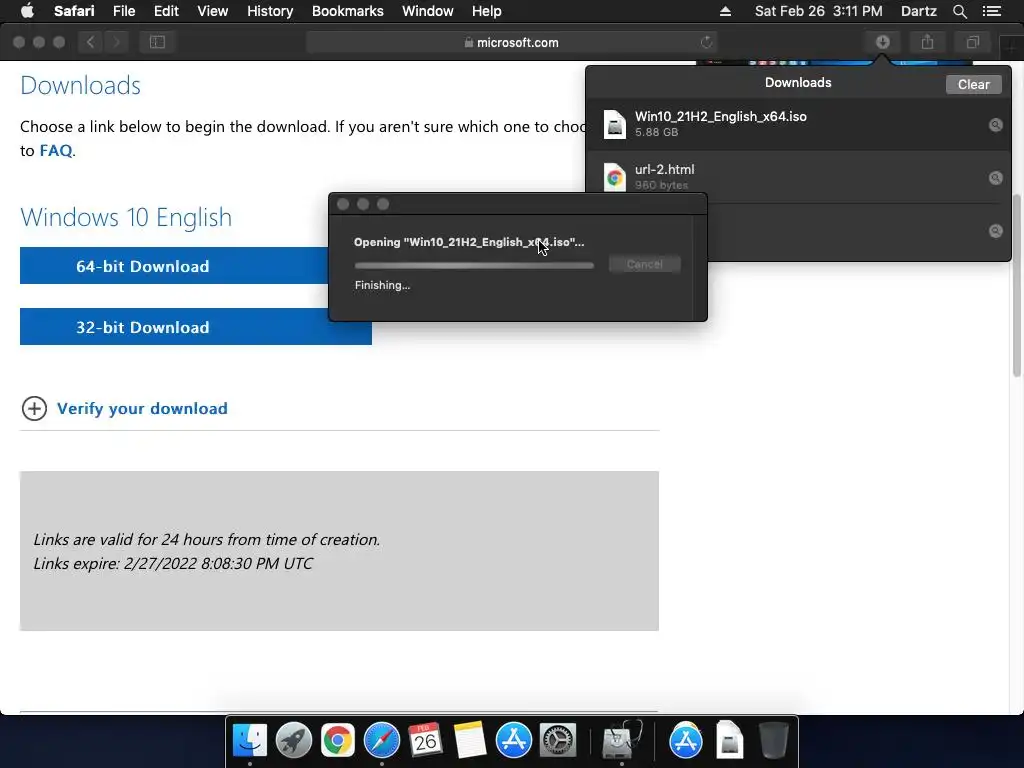Open Safari from the Dock
This screenshot has height=768, width=1024.
(381, 740)
